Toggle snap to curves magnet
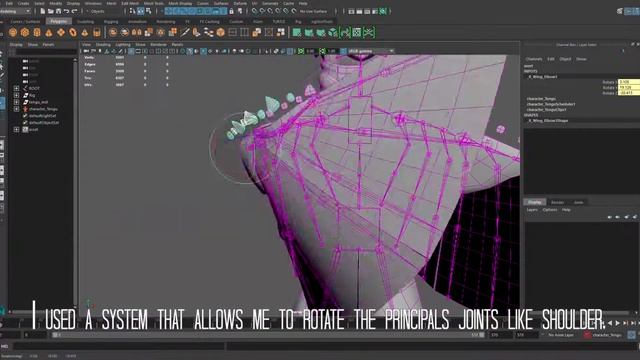Image resolution: width=640 pixels, height=360 pixels. tap(262, 11)
